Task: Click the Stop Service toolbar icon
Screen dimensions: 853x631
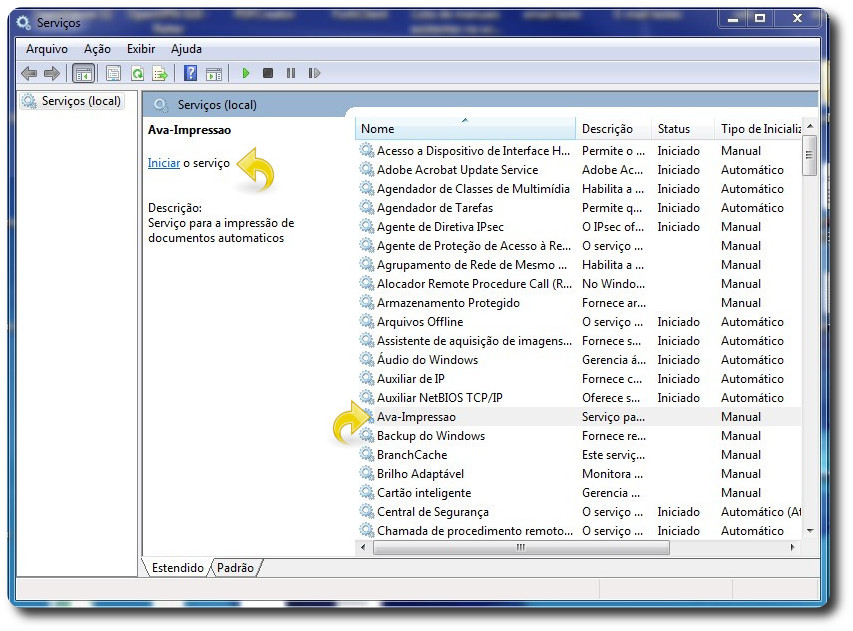Action: coord(268,73)
